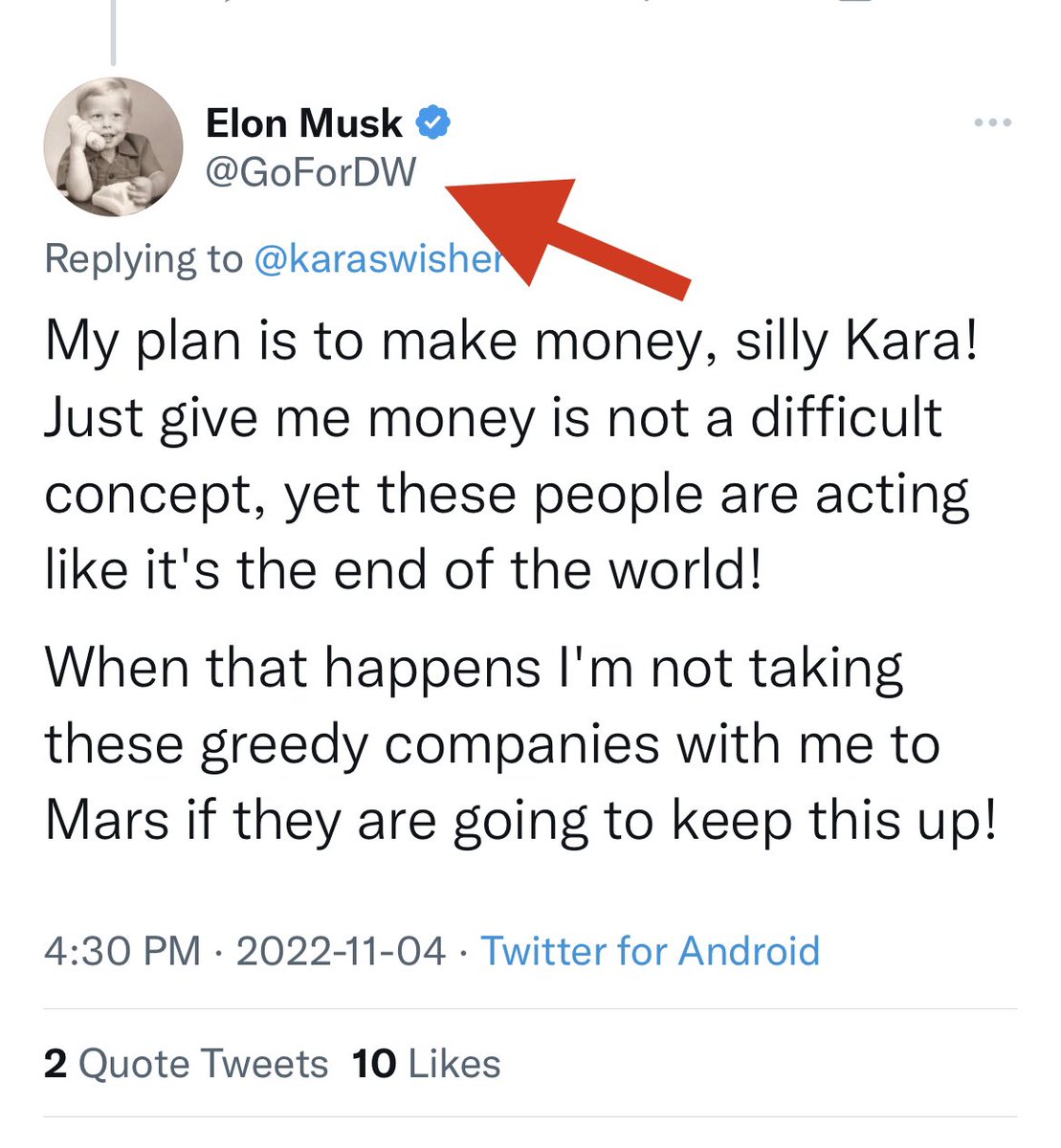This screenshot has width=1061, height=1148.
Task: Open the @karaswisher mention link
Action: coord(378,259)
